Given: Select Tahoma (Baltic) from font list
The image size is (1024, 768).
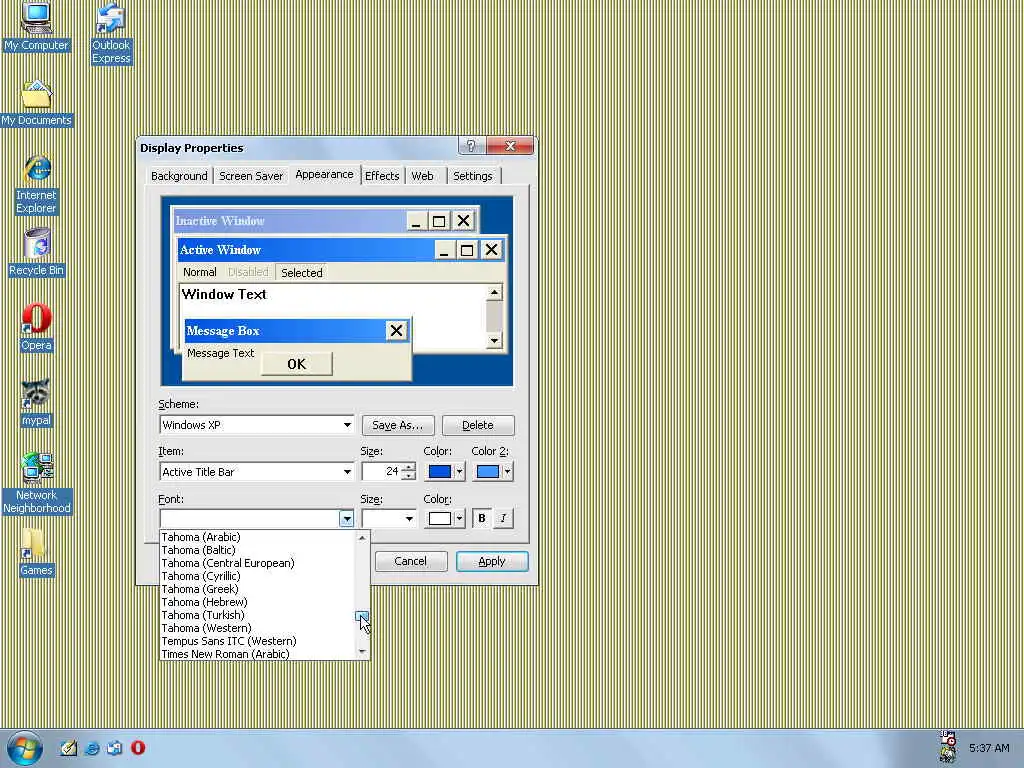Looking at the screenshot, I should point(258,550).
